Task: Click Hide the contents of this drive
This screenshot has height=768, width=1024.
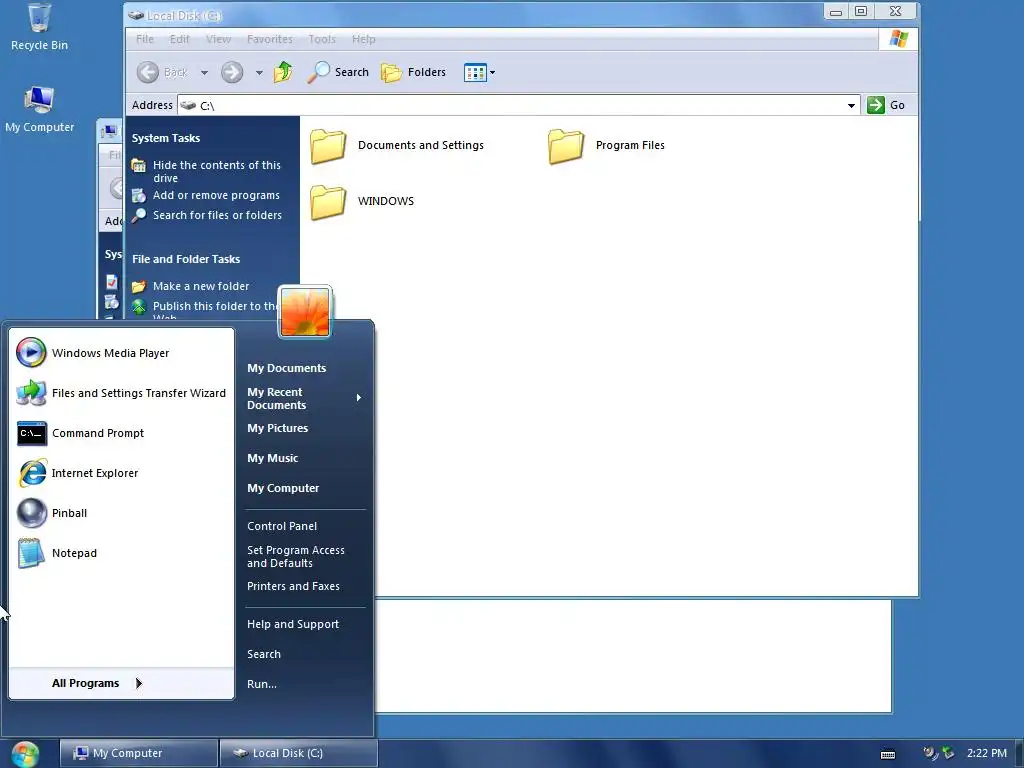Action: [x=206, y=171]
